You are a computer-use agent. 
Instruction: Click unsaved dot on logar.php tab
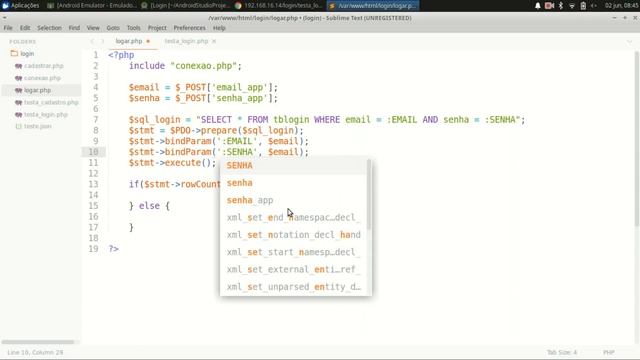(148, 41)
